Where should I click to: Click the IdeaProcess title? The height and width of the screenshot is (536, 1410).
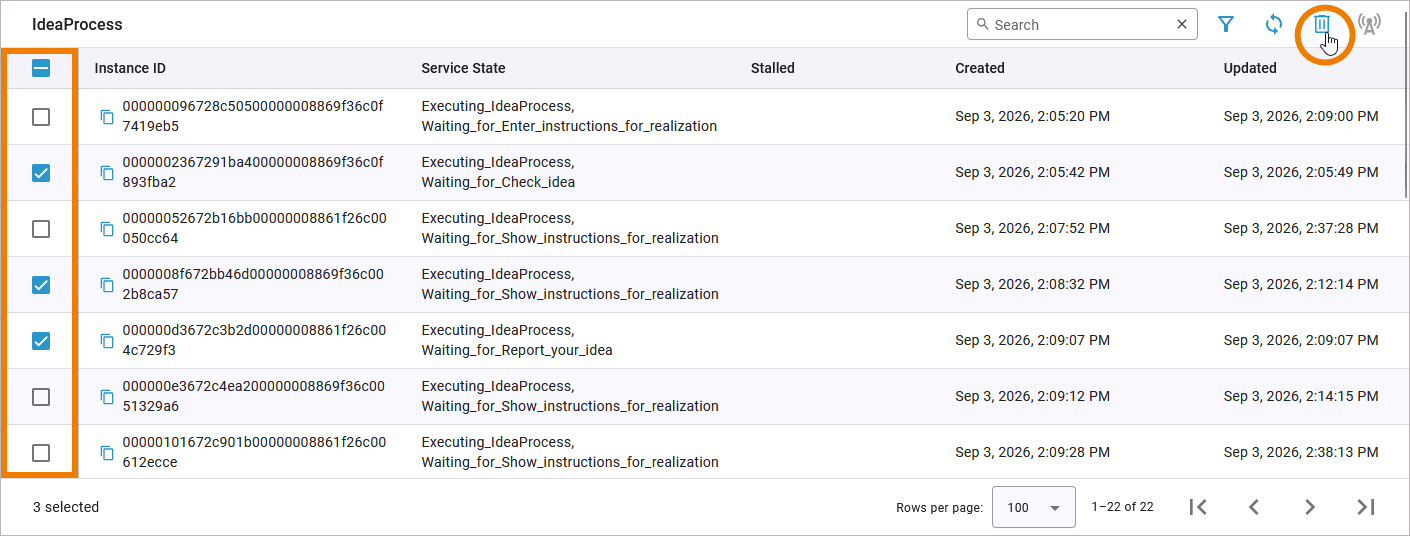tap(77, 24)
